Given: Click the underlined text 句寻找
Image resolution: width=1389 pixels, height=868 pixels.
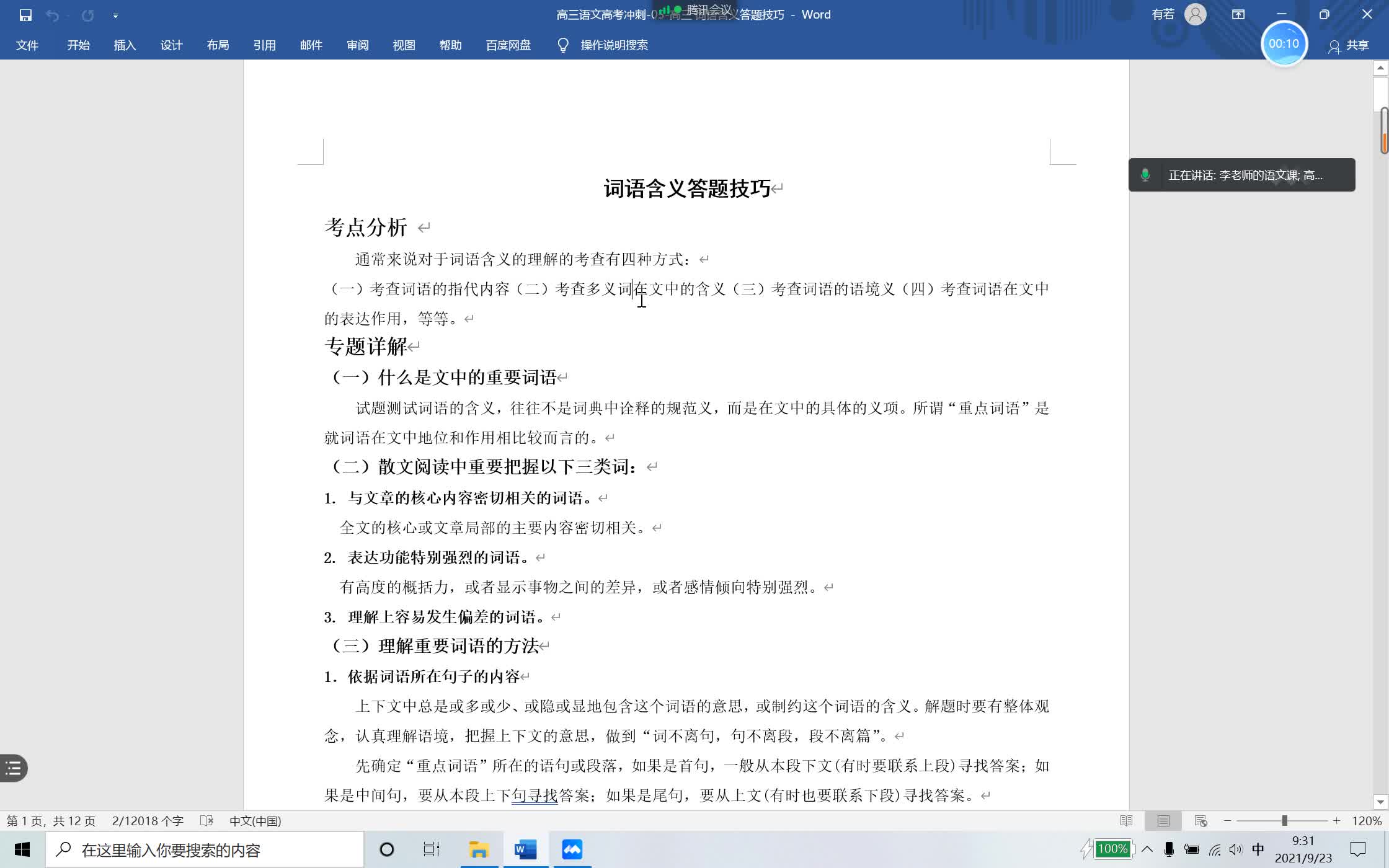Looking at the screenshot, I should [535, 795].
